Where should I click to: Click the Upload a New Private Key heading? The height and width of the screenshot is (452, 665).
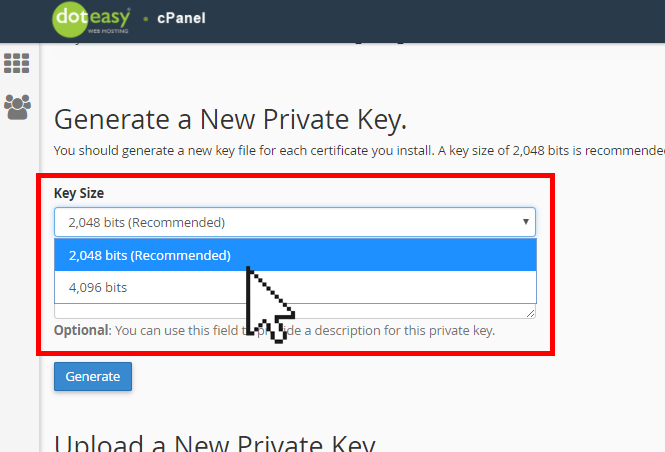215,443
